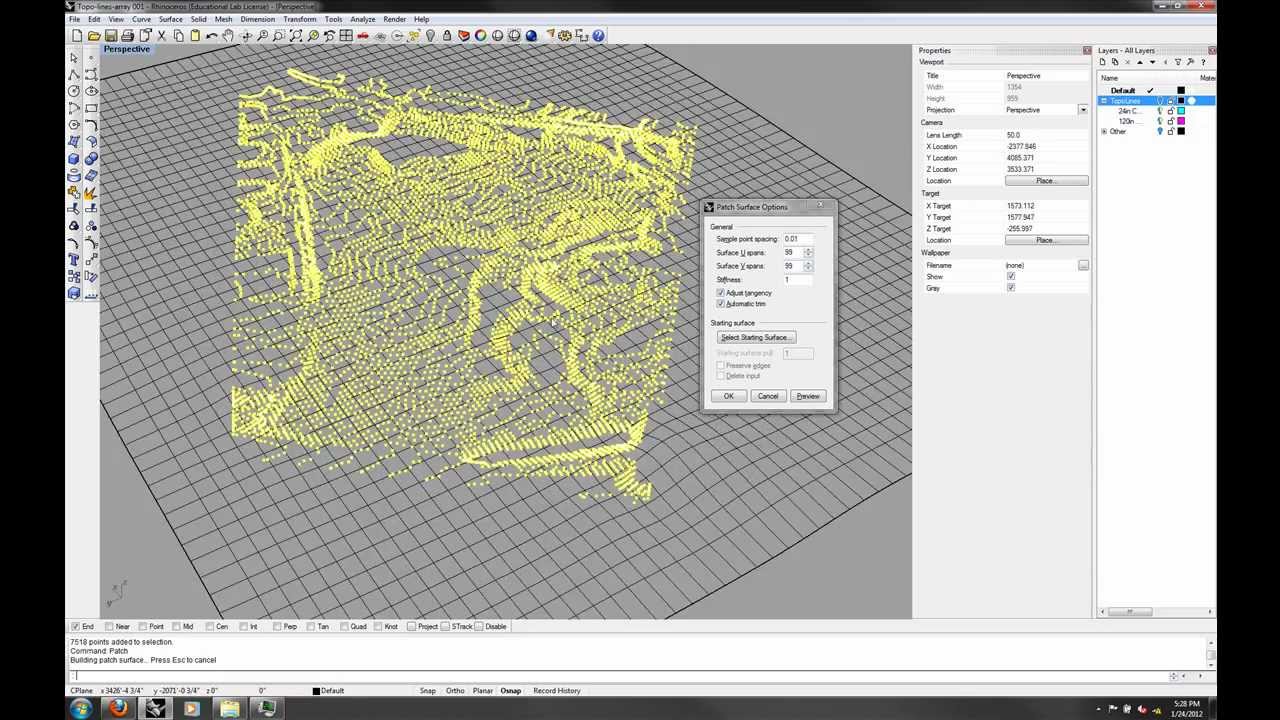Toggle the Automatic trim checkbox
This screenshot has height=720, width=1280.
click(x=720, y=304)
